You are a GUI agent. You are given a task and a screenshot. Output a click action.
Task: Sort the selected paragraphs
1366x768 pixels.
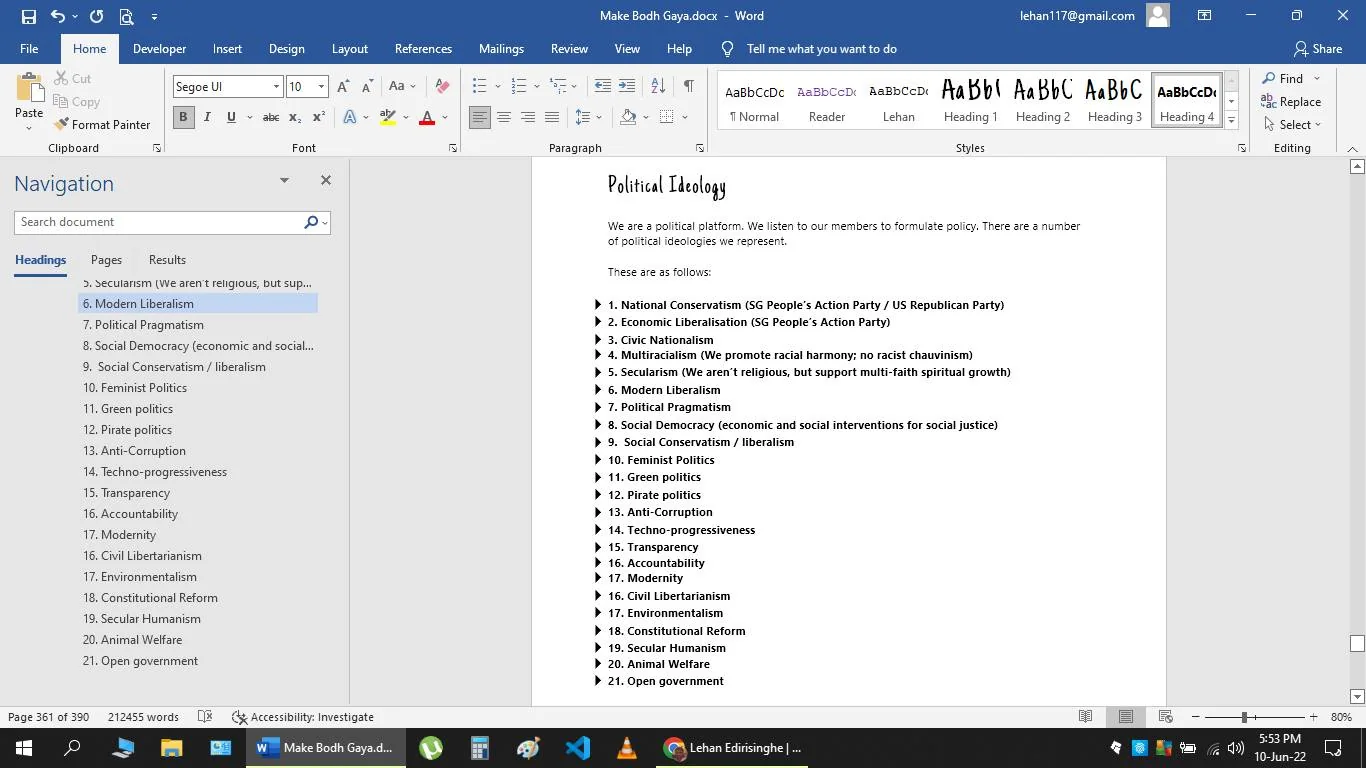pyautogui.click(x=658, y=87)
